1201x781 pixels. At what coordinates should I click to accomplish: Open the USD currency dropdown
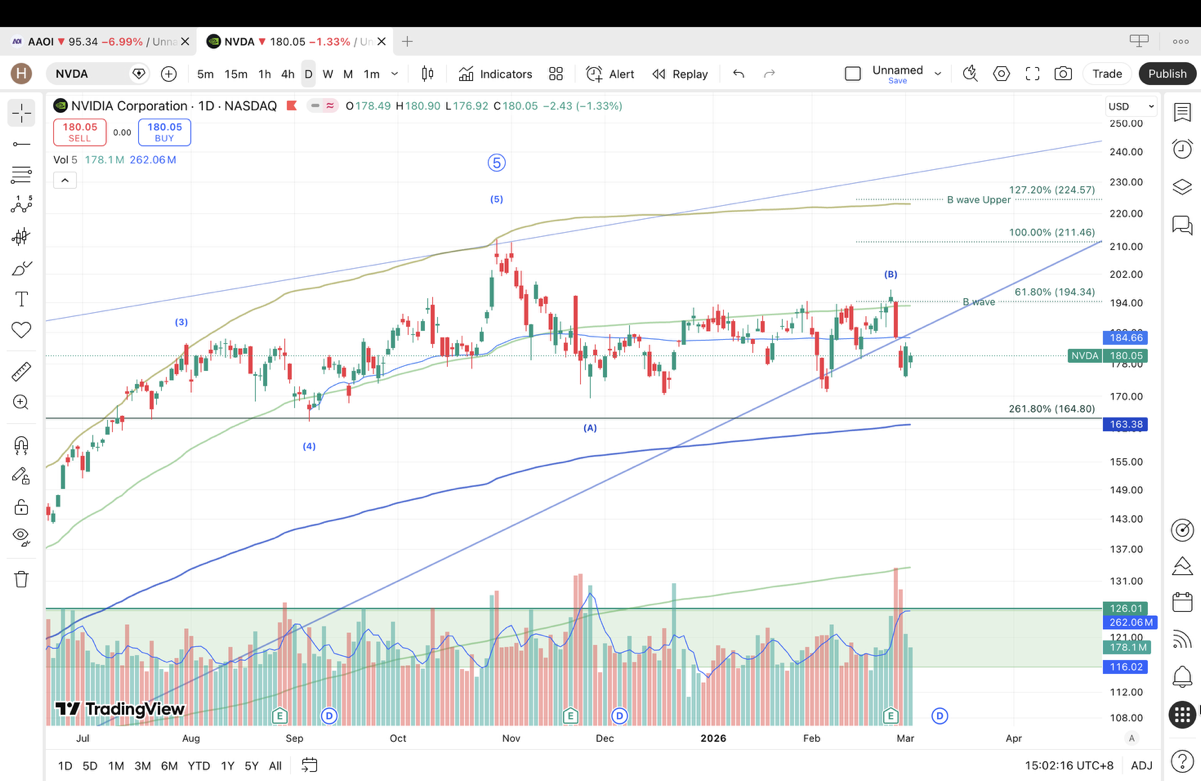[1131, 106]
